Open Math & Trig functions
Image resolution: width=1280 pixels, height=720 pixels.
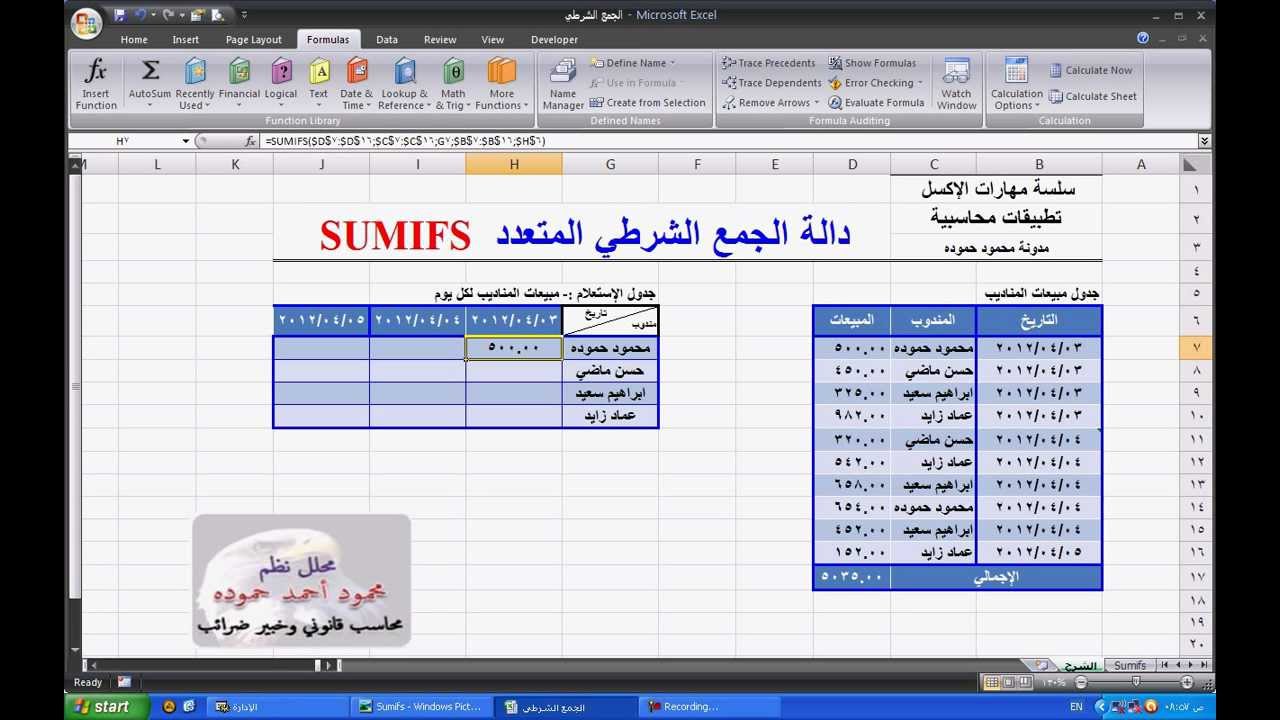pos(453,84)
